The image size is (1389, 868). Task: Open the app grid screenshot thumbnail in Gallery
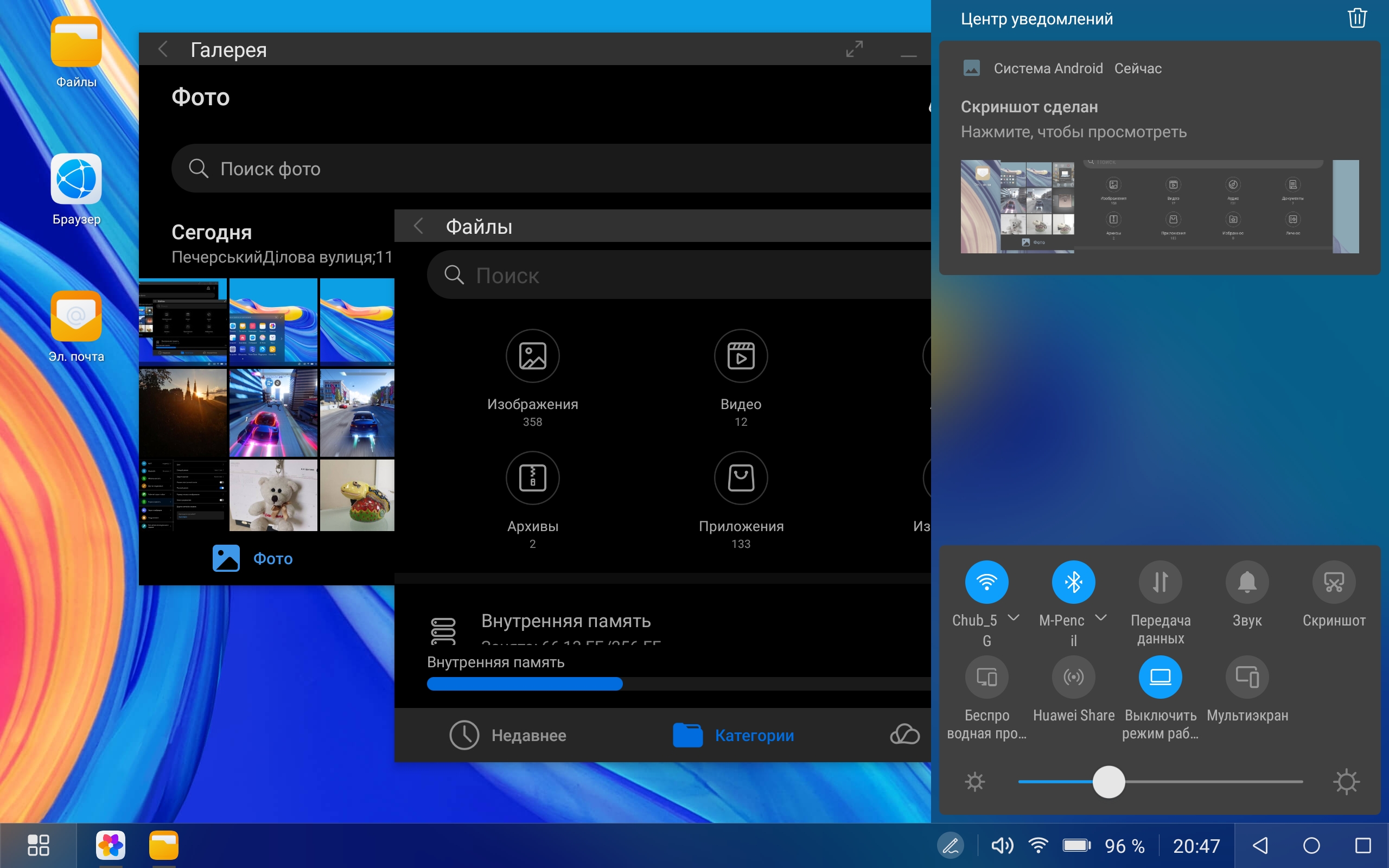[273, 322]
